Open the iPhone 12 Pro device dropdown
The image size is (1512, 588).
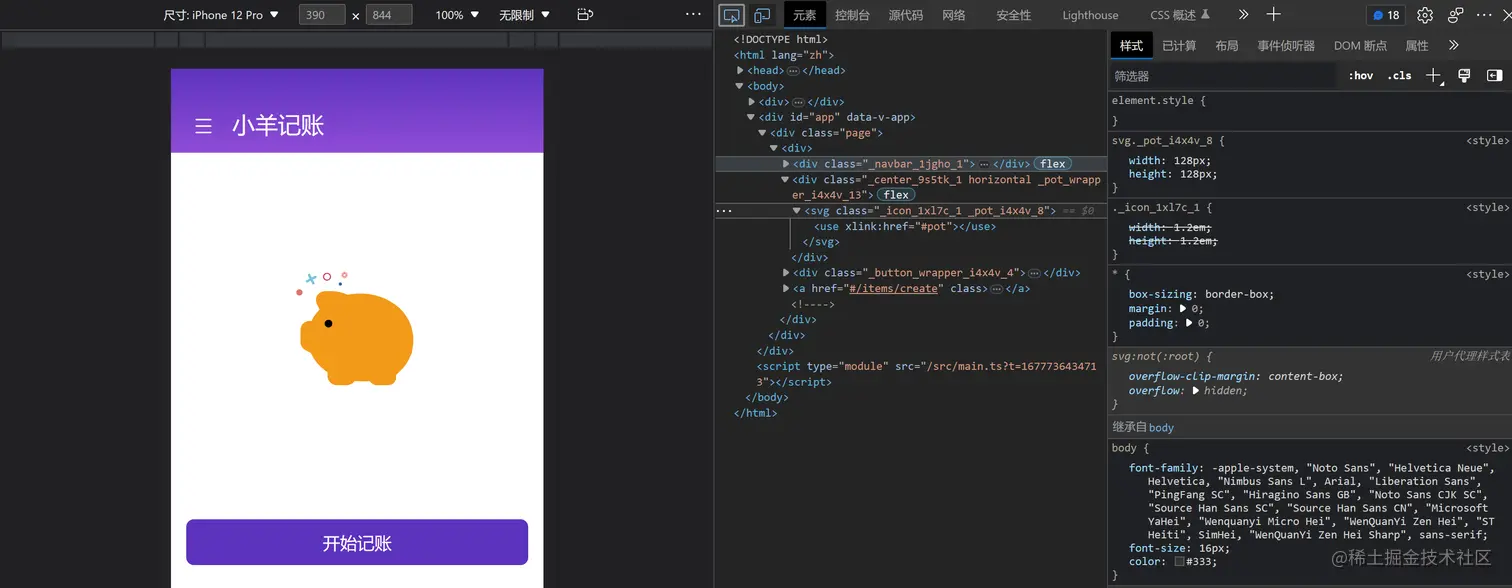point(222,15)
